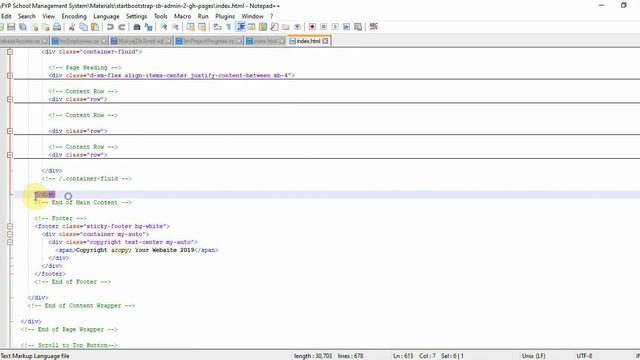The height and width of the screenshot is (360, 640).
Task: Open the Encoding menu
Action: [74, 16]
